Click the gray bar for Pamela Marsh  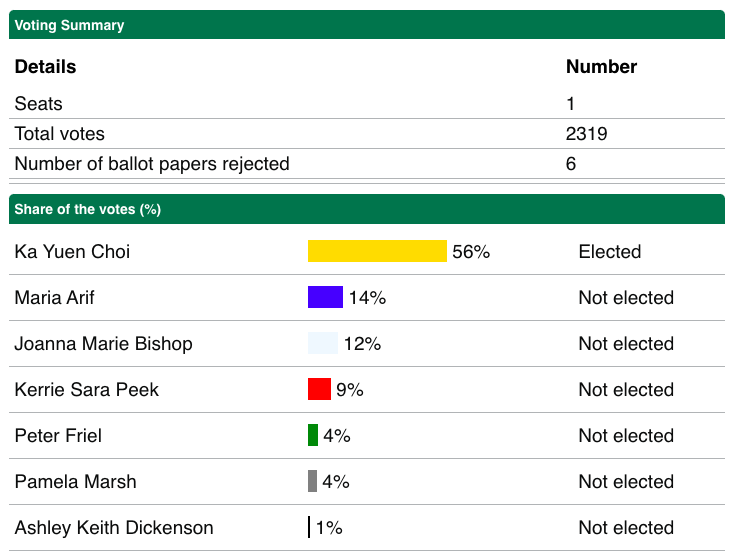coord(313,481)
